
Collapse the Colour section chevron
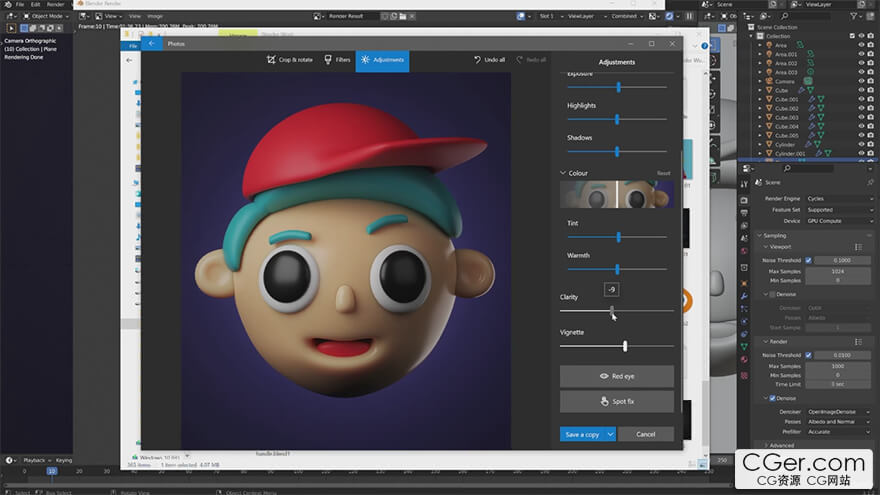click(x=563, y=173)
